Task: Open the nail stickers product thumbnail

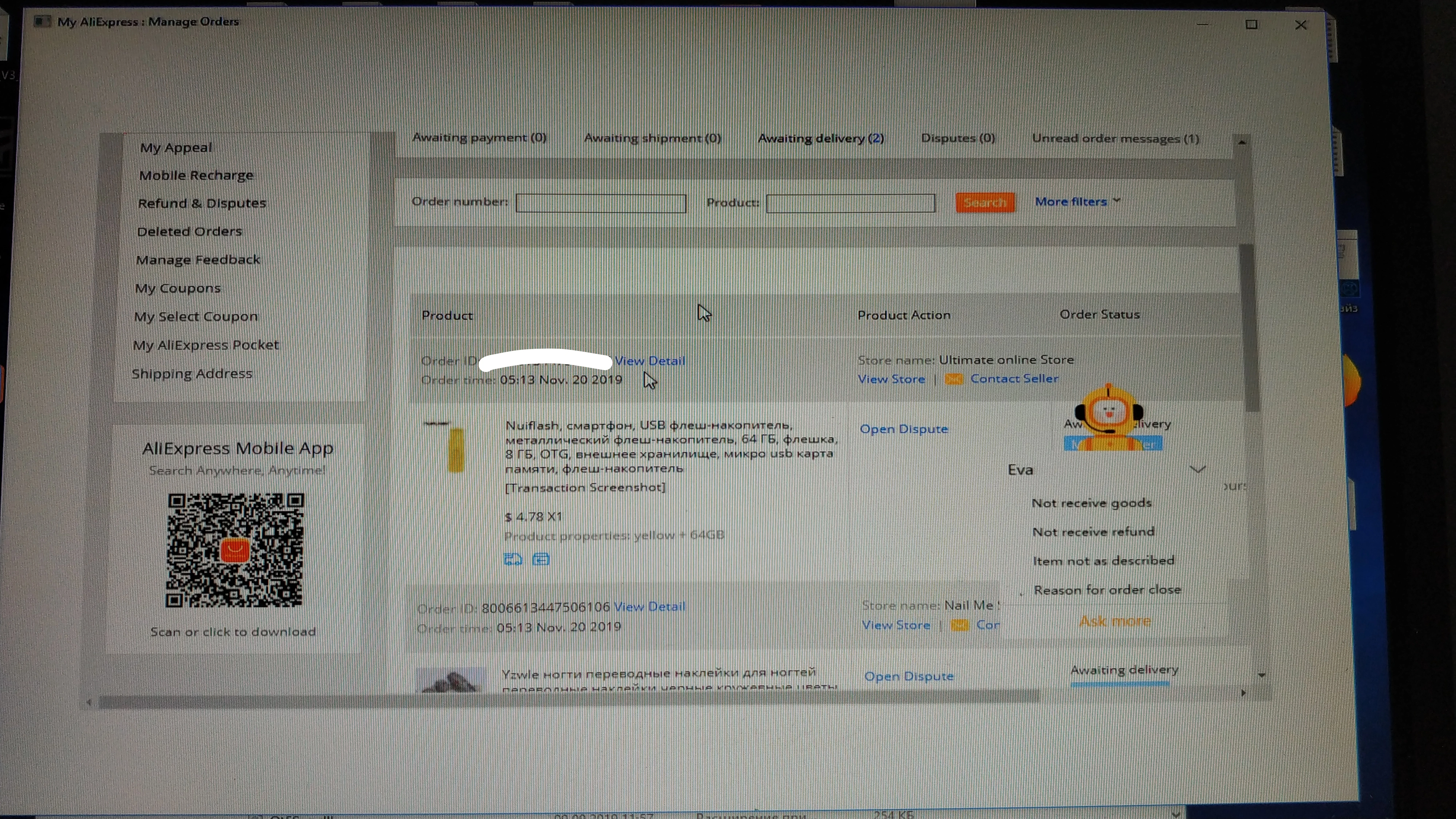Action: [451, 680]
